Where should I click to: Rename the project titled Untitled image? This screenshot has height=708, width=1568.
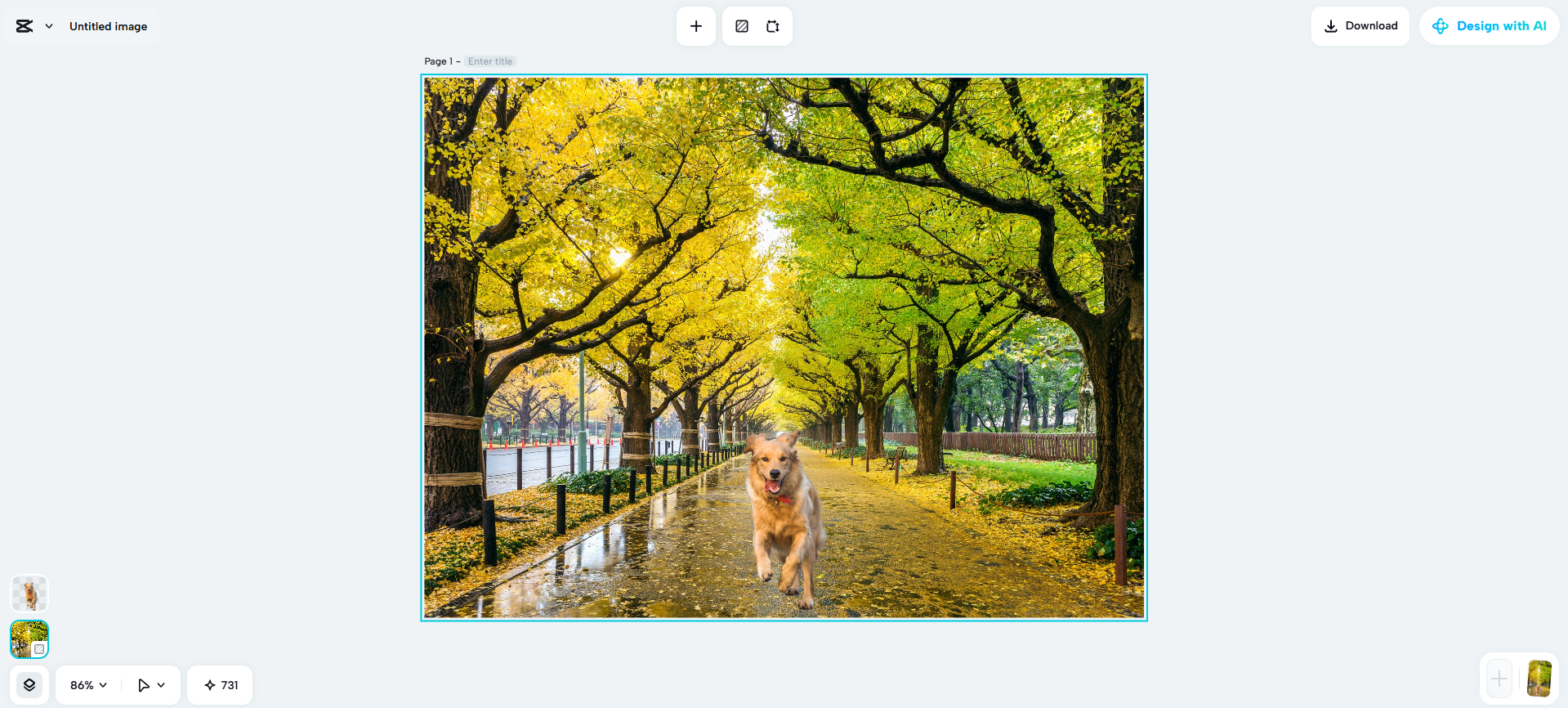pos(109,26)
